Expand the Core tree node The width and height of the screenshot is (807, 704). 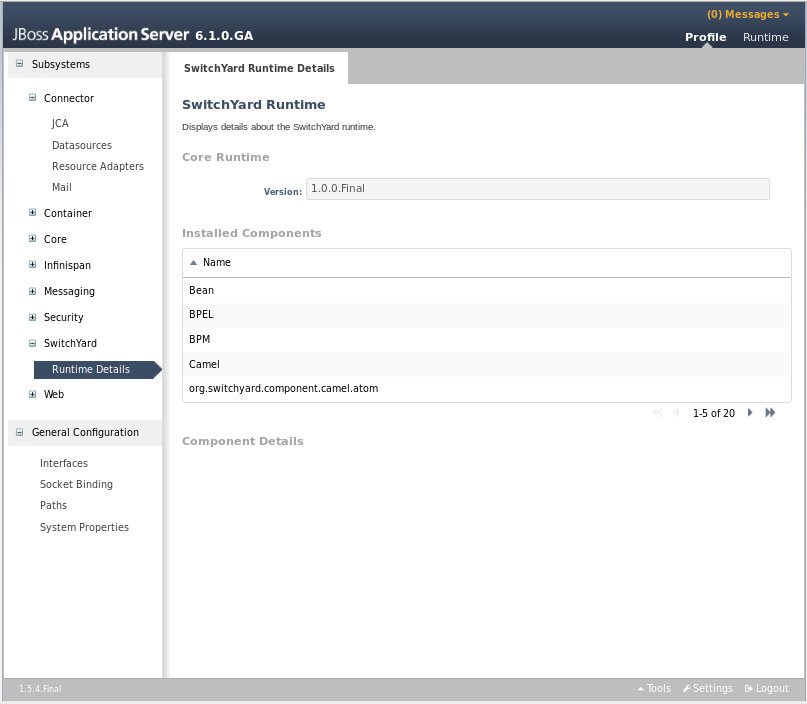[x=32, y=238]
